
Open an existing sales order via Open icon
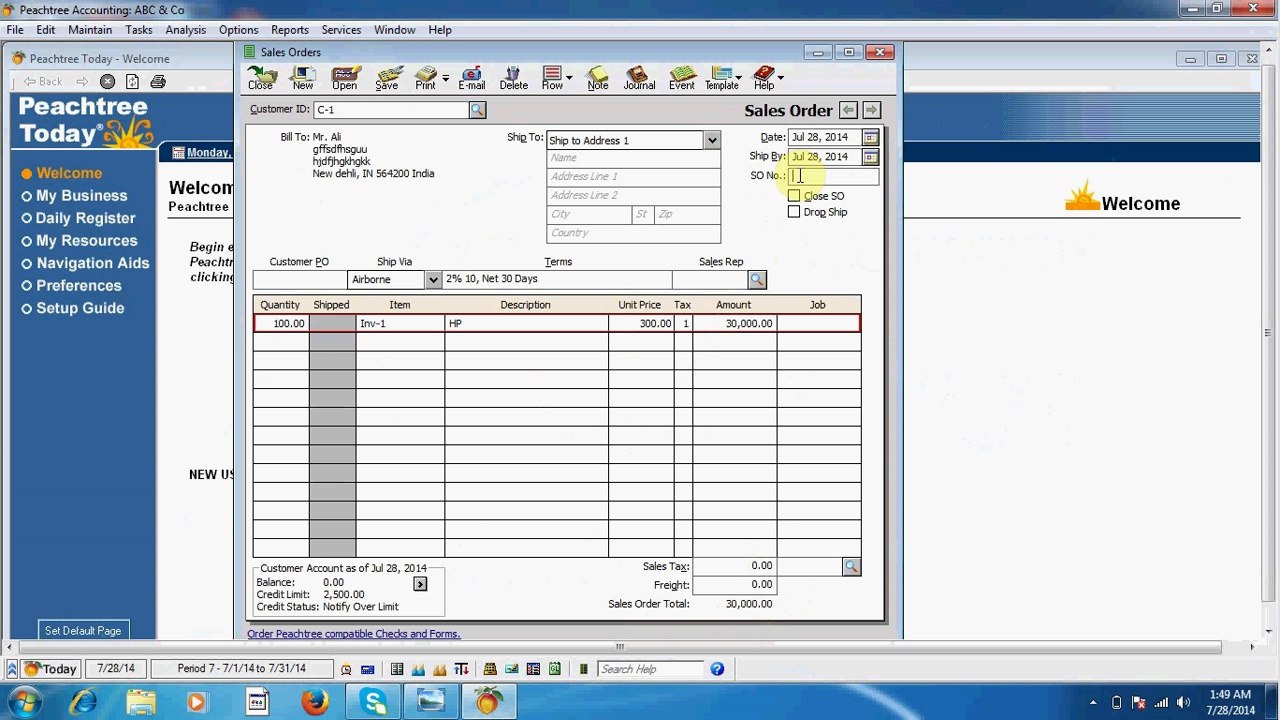click(x=344, y=78)
